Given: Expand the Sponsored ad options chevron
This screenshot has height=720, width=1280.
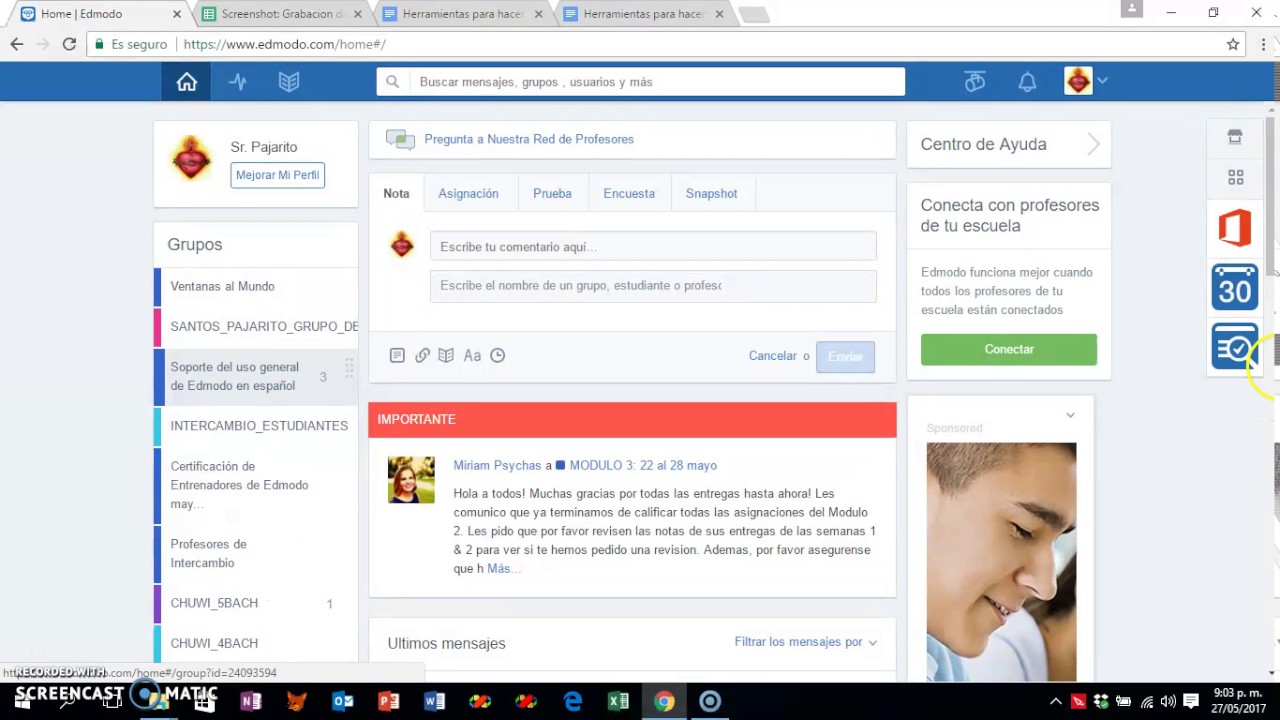Looking at the screenshot, I should coord(1070,415).
